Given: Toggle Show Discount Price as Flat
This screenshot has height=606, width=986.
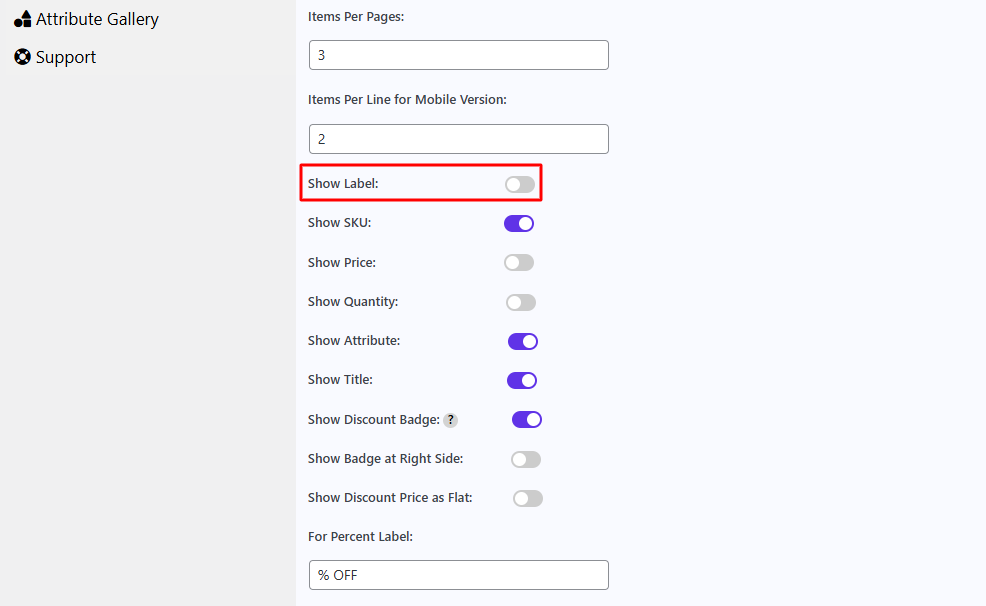Looking at the screenshot, I should click(x=528, y=499).
